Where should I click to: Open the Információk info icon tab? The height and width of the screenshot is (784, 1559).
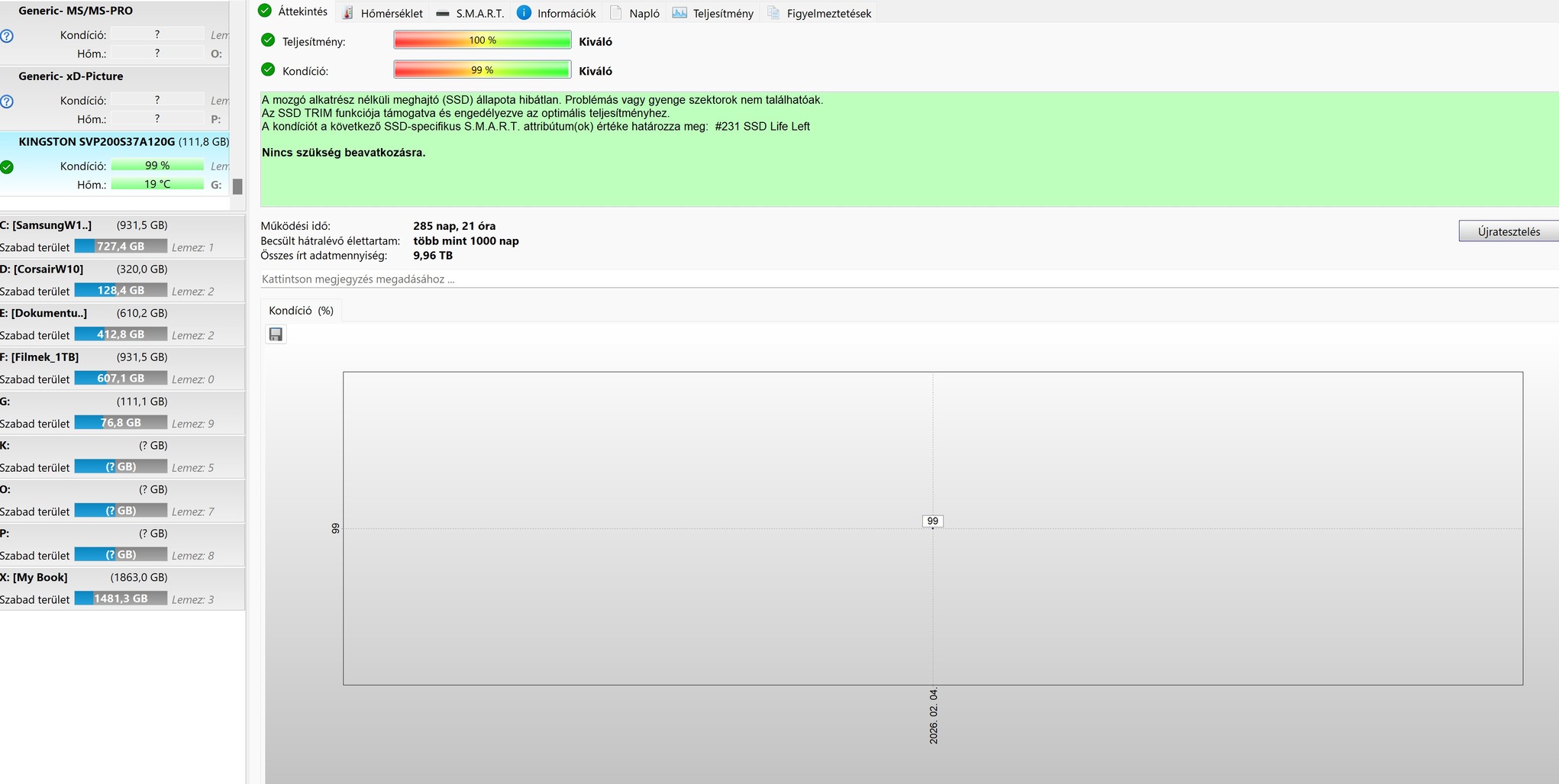tap(556, 13)
